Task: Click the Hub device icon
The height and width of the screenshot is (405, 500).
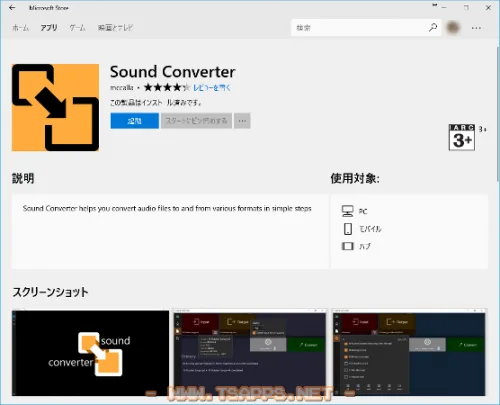Action: point(347,246)
